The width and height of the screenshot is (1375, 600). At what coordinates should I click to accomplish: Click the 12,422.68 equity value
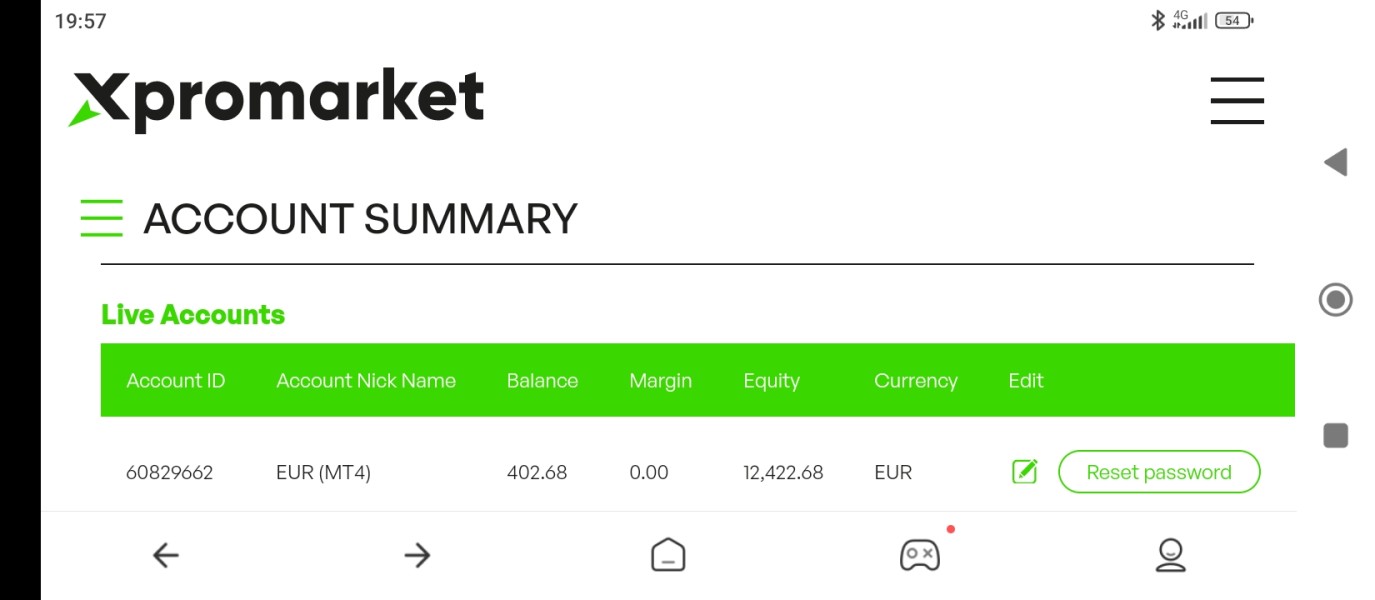(x=783, y=473)
